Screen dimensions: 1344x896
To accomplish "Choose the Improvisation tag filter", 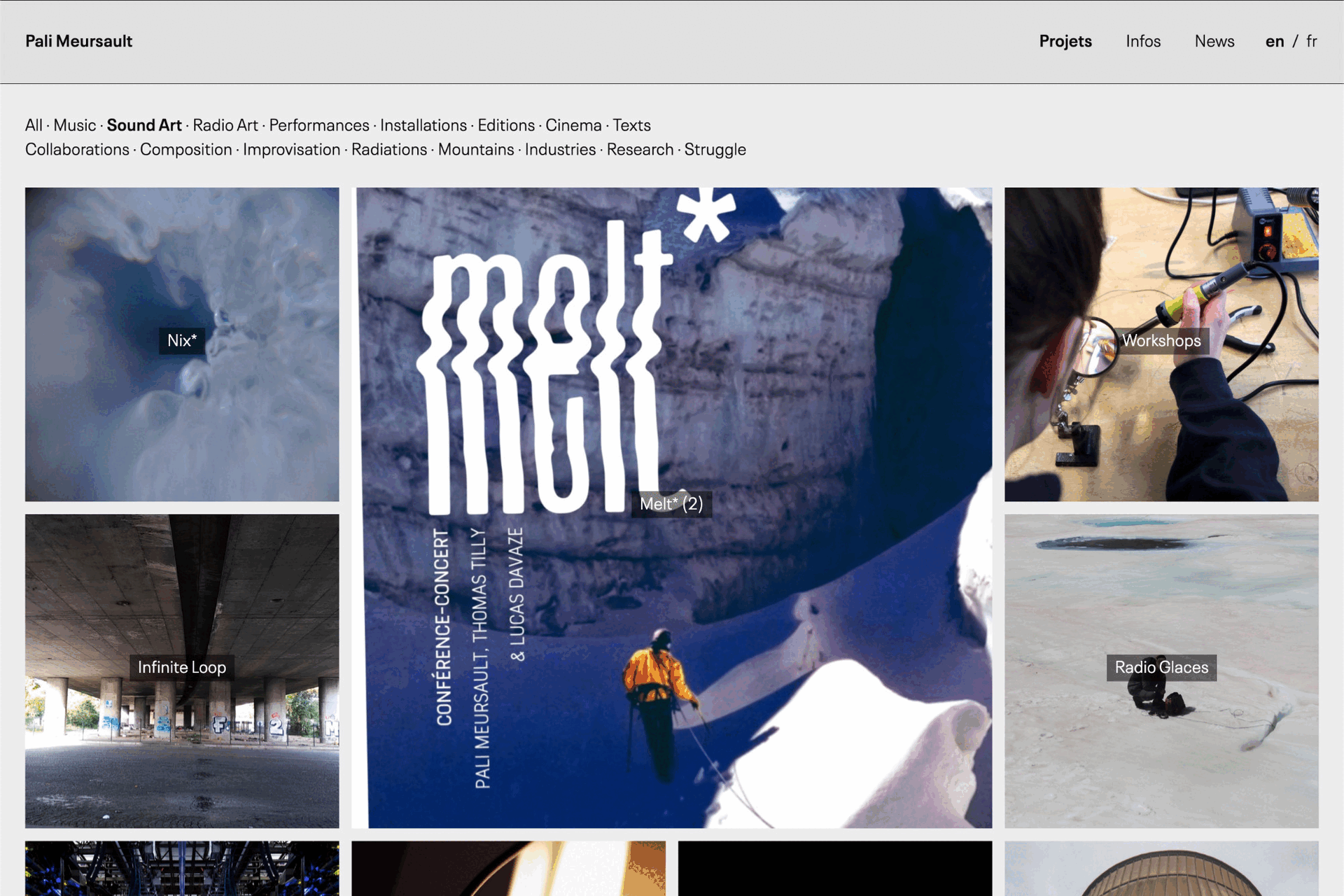I will 291,150.
